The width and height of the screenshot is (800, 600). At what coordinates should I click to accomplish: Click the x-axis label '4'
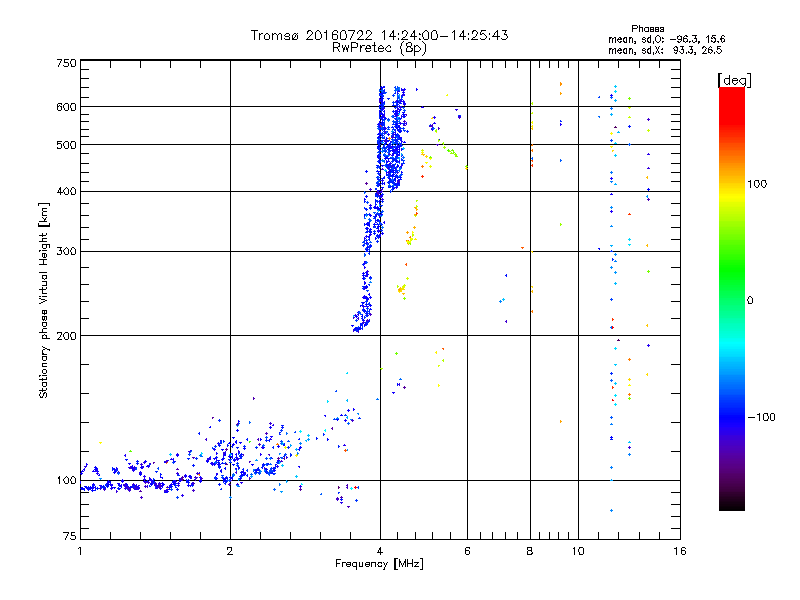(x=380, y=551)
